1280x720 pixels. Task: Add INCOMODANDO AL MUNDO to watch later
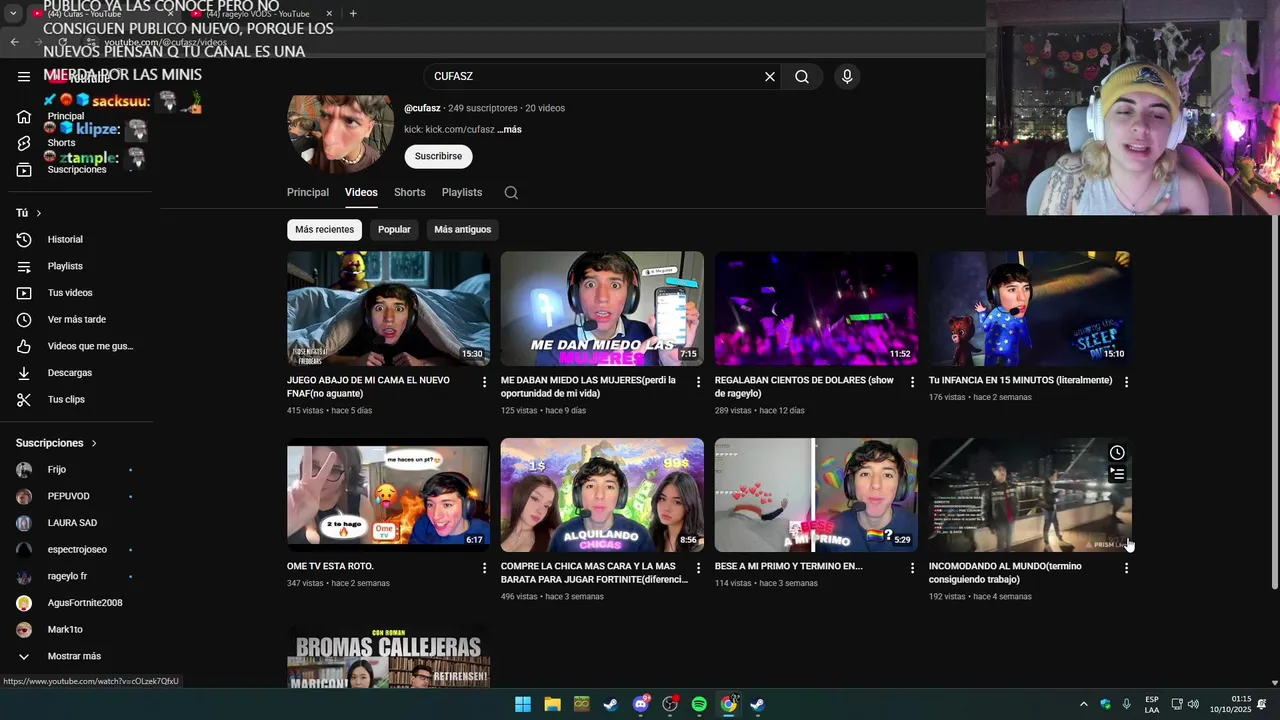pos(1117,453)
